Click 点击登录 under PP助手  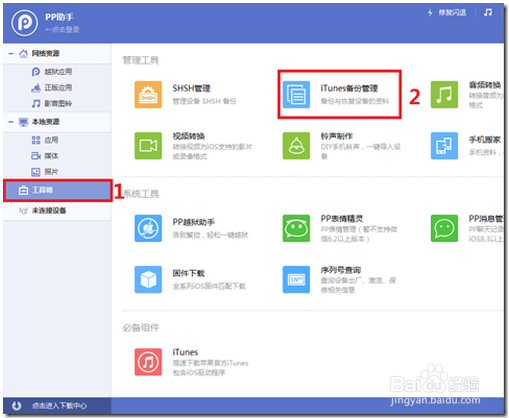pyautogui.click(x=62, y=30)
